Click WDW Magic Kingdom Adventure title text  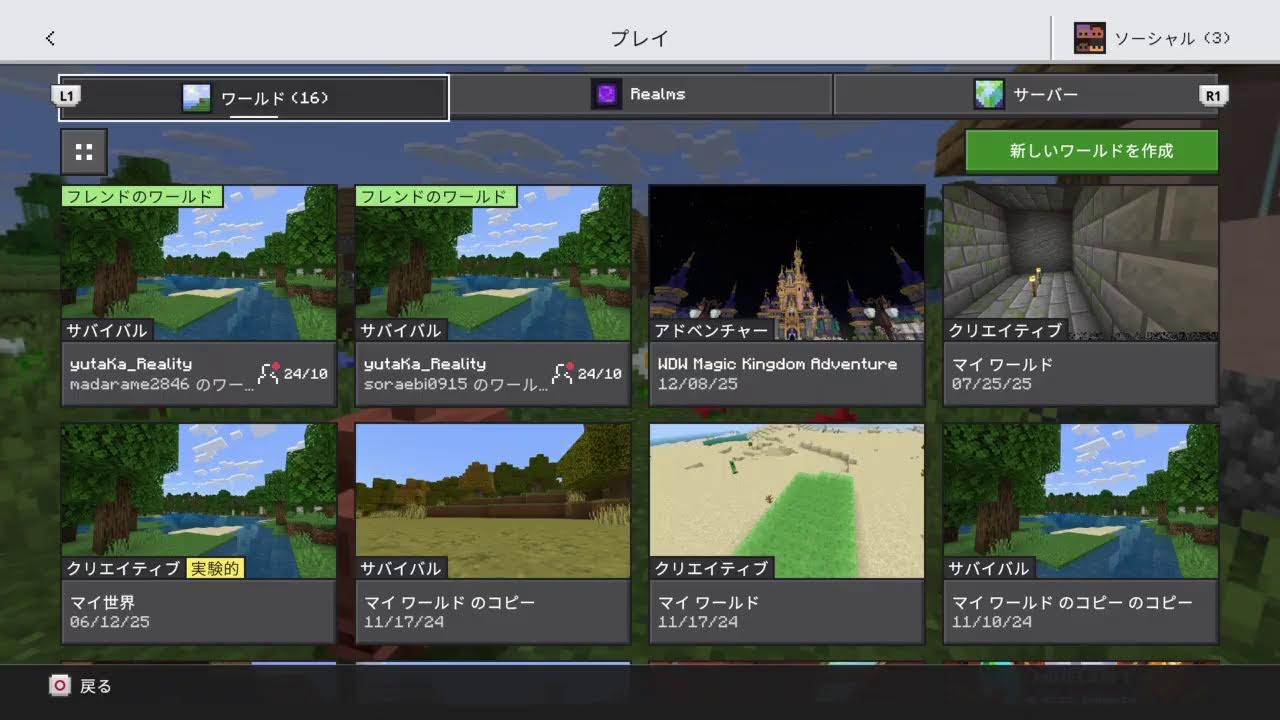[x=777, y=364]
